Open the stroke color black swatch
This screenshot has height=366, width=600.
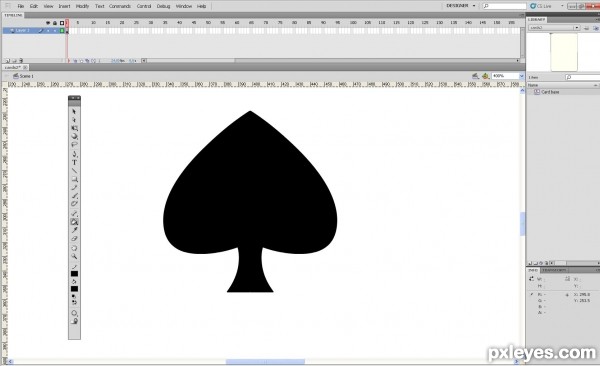click(x=74, y=274)
